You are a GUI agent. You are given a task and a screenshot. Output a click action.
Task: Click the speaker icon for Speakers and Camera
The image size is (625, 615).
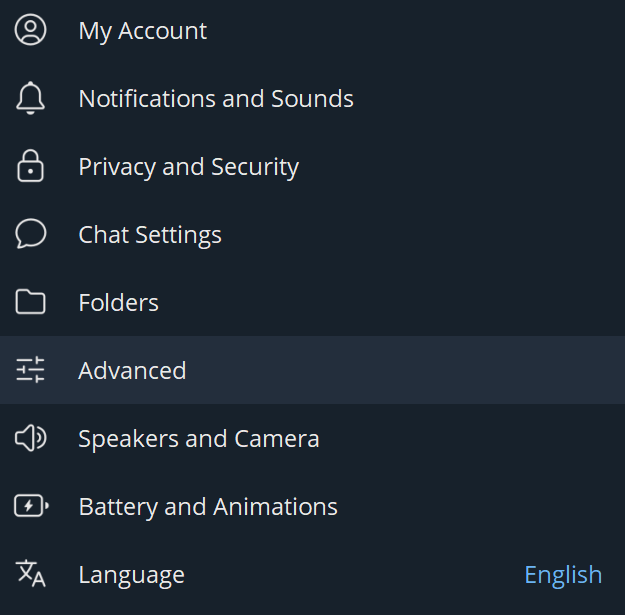click(x=31, y=438)
